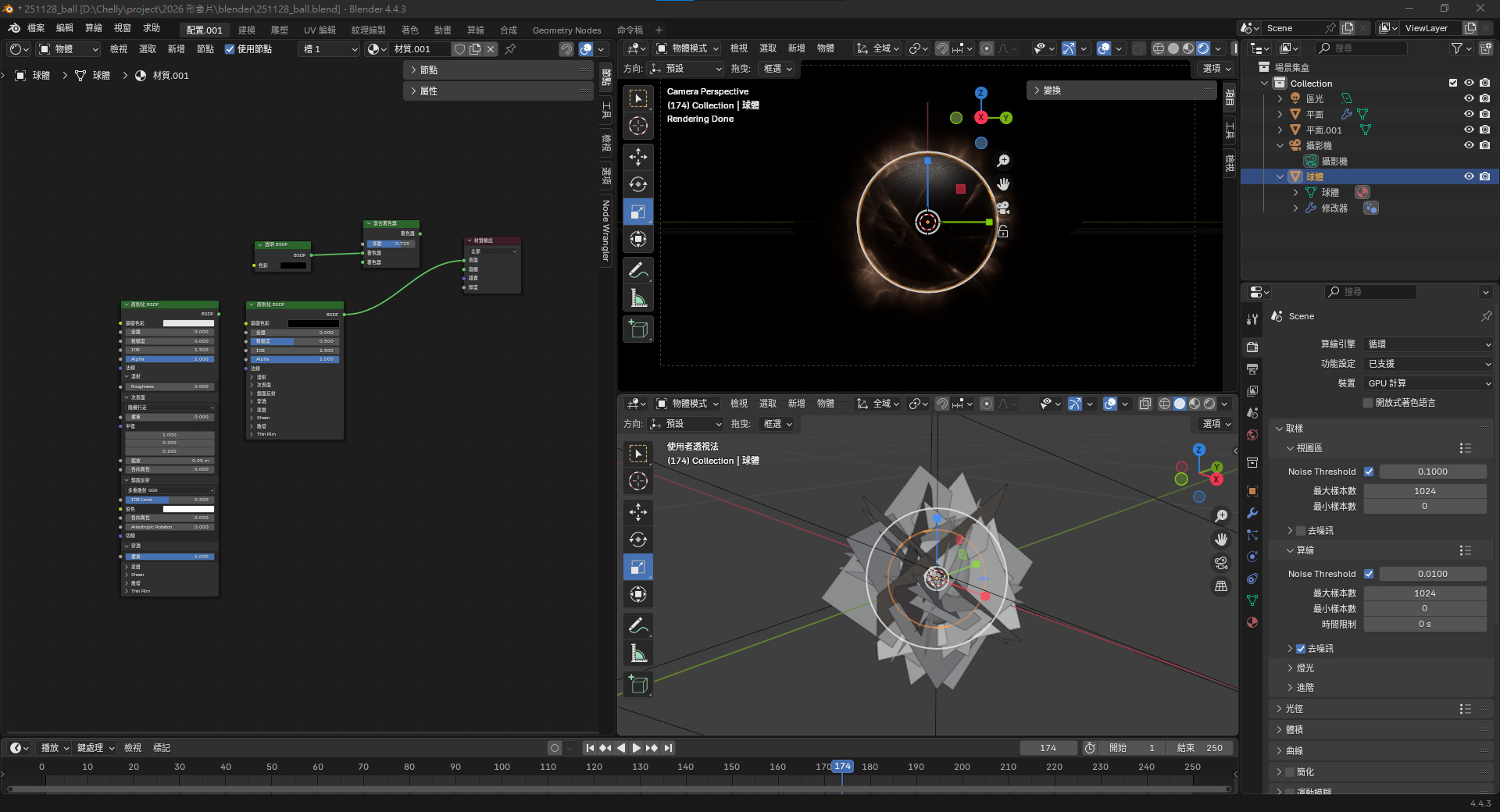Expand the 修改器 item under 球體

(x=1297, y=208)
